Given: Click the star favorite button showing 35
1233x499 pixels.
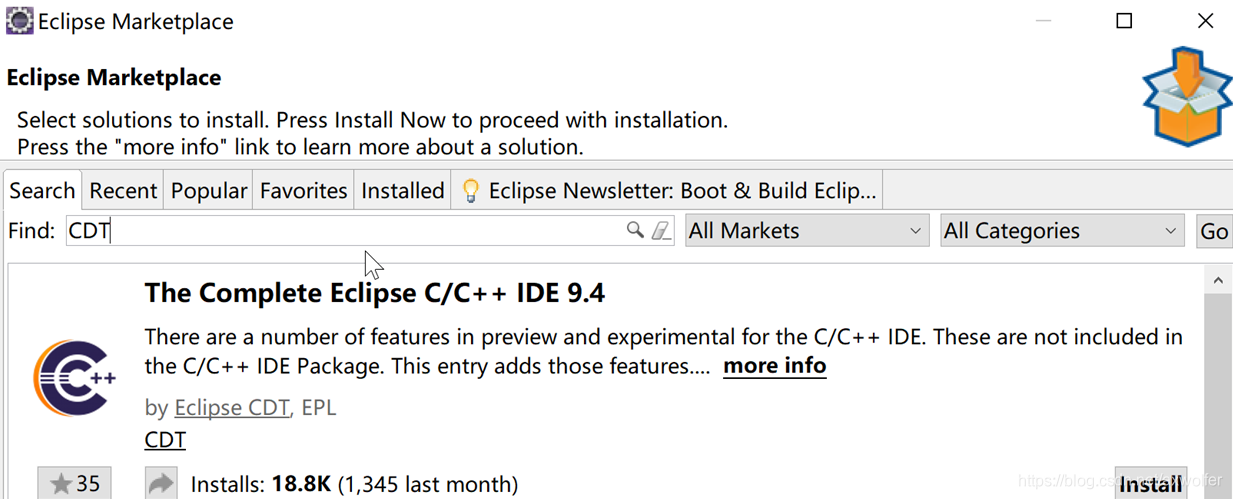Looking at the screenshot, I should click(x=75, y=484).
